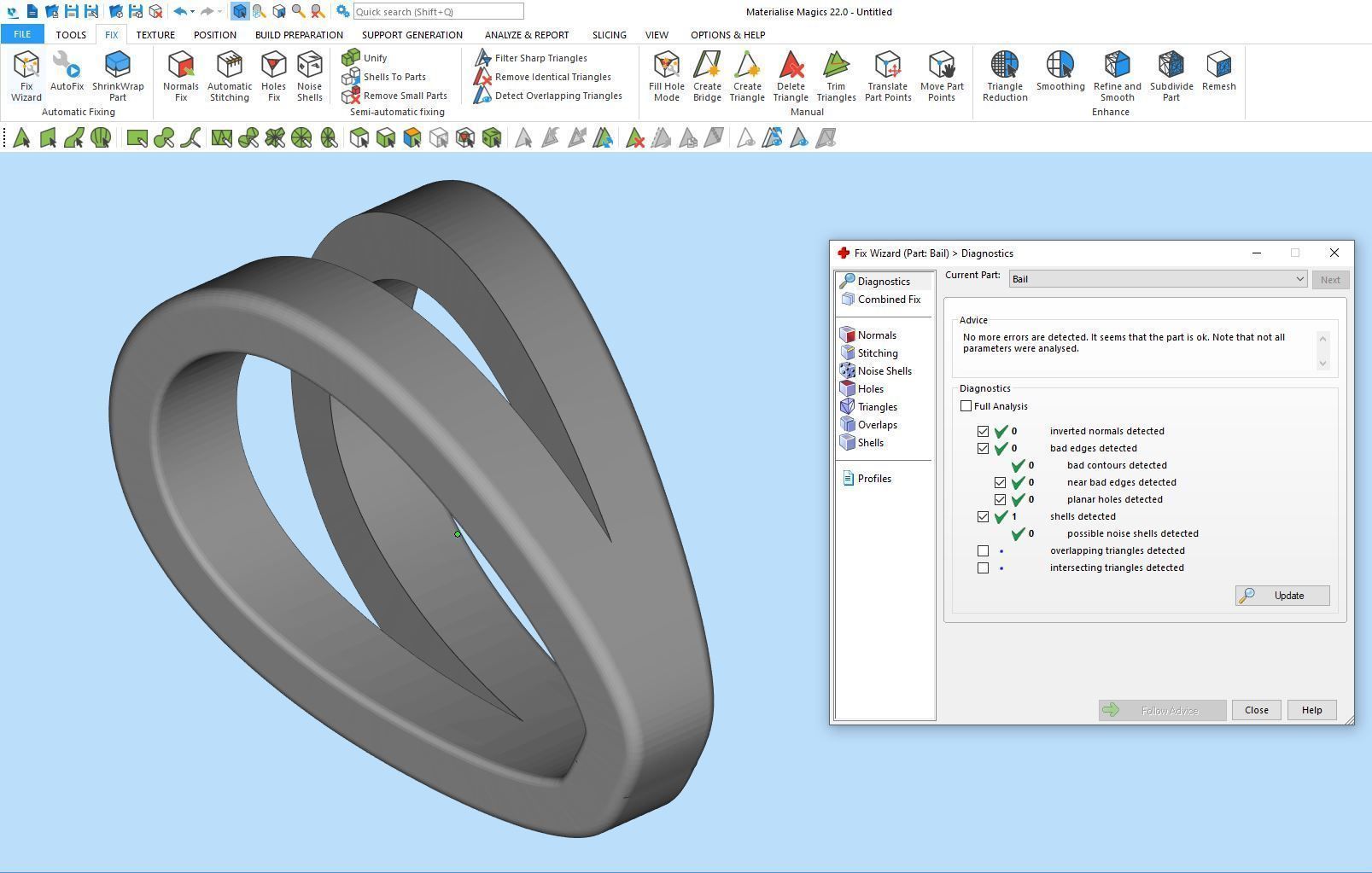The height and width of the screenshot is (873, 1372).
Task: Open ShrinkWrap Part tool
Action: tap(118, 76)
